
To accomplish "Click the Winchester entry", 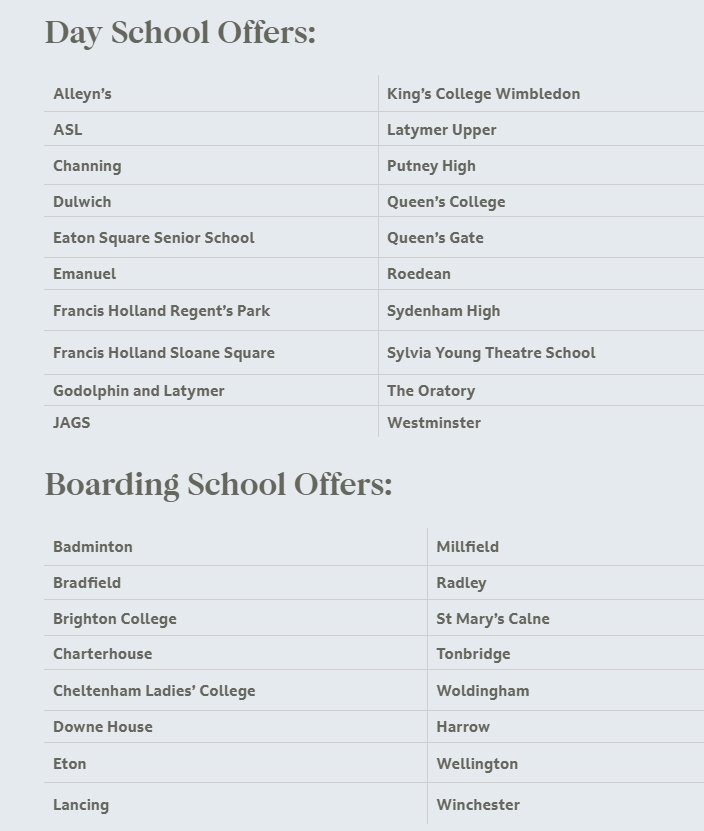I will coord(477,805).
